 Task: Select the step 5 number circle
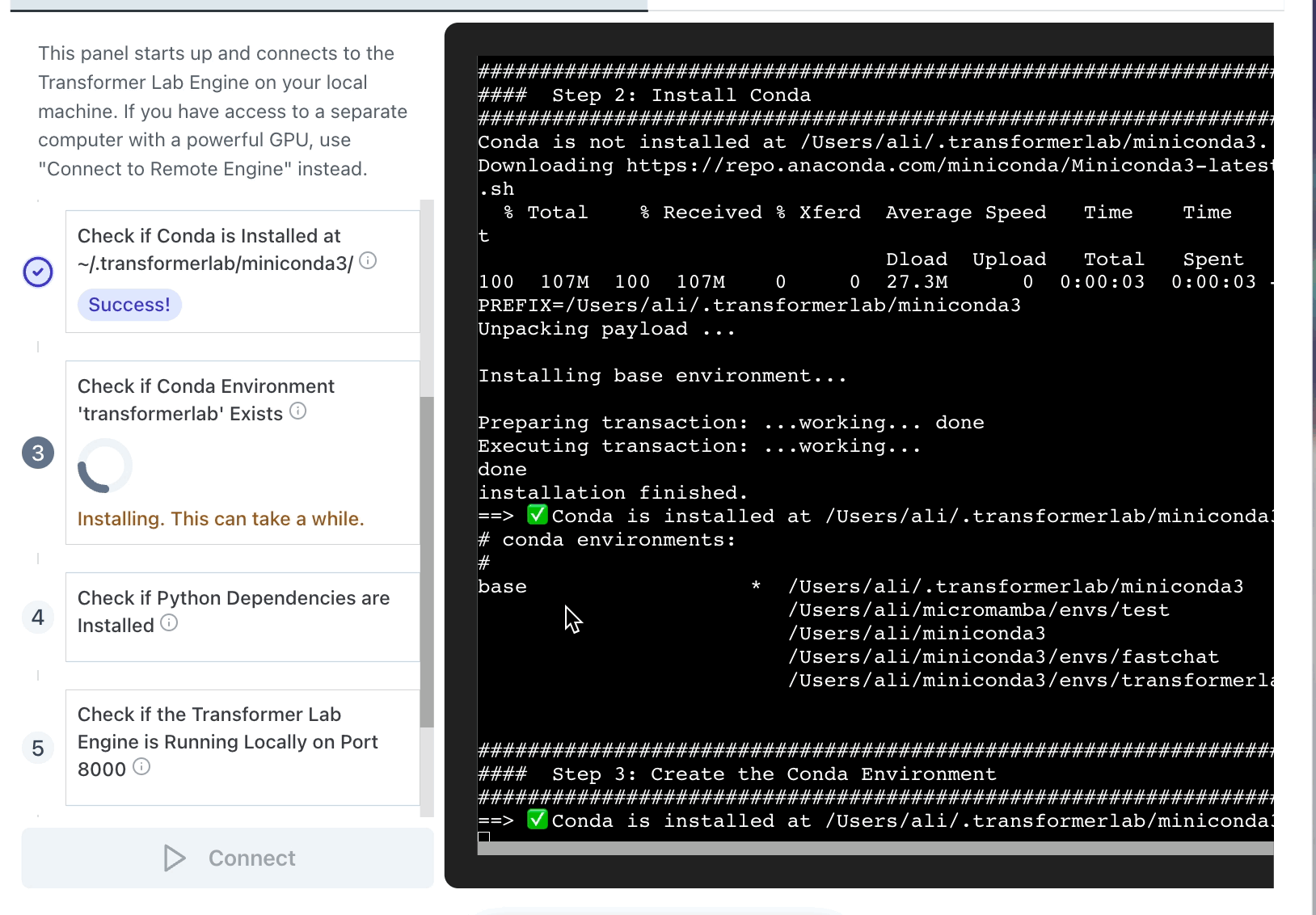37,748
